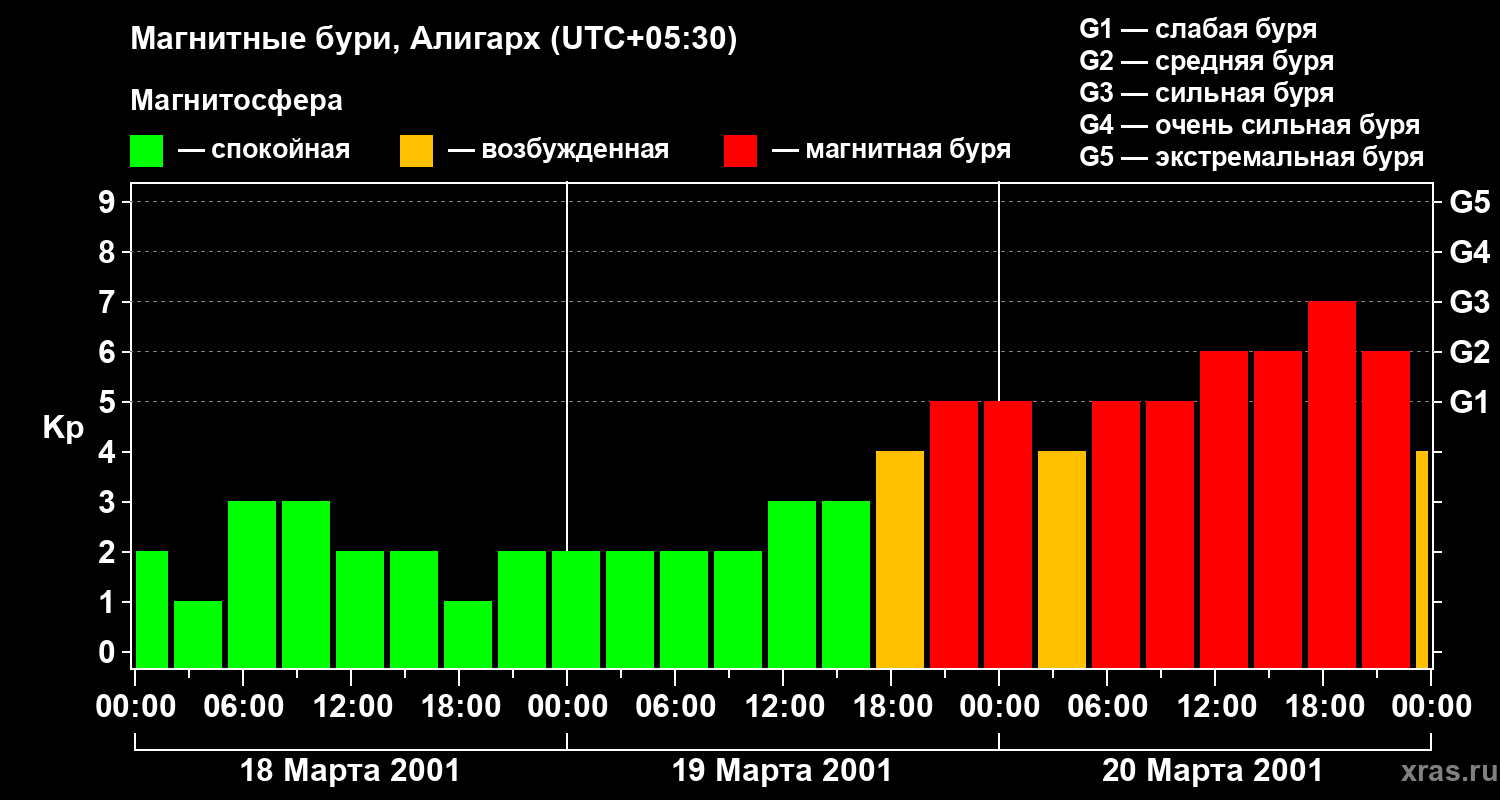Click the '18:00' time label of 18 Марта
Image resolution: width=1500 pixels, height=800 pixels.
(x=459, y=706)
